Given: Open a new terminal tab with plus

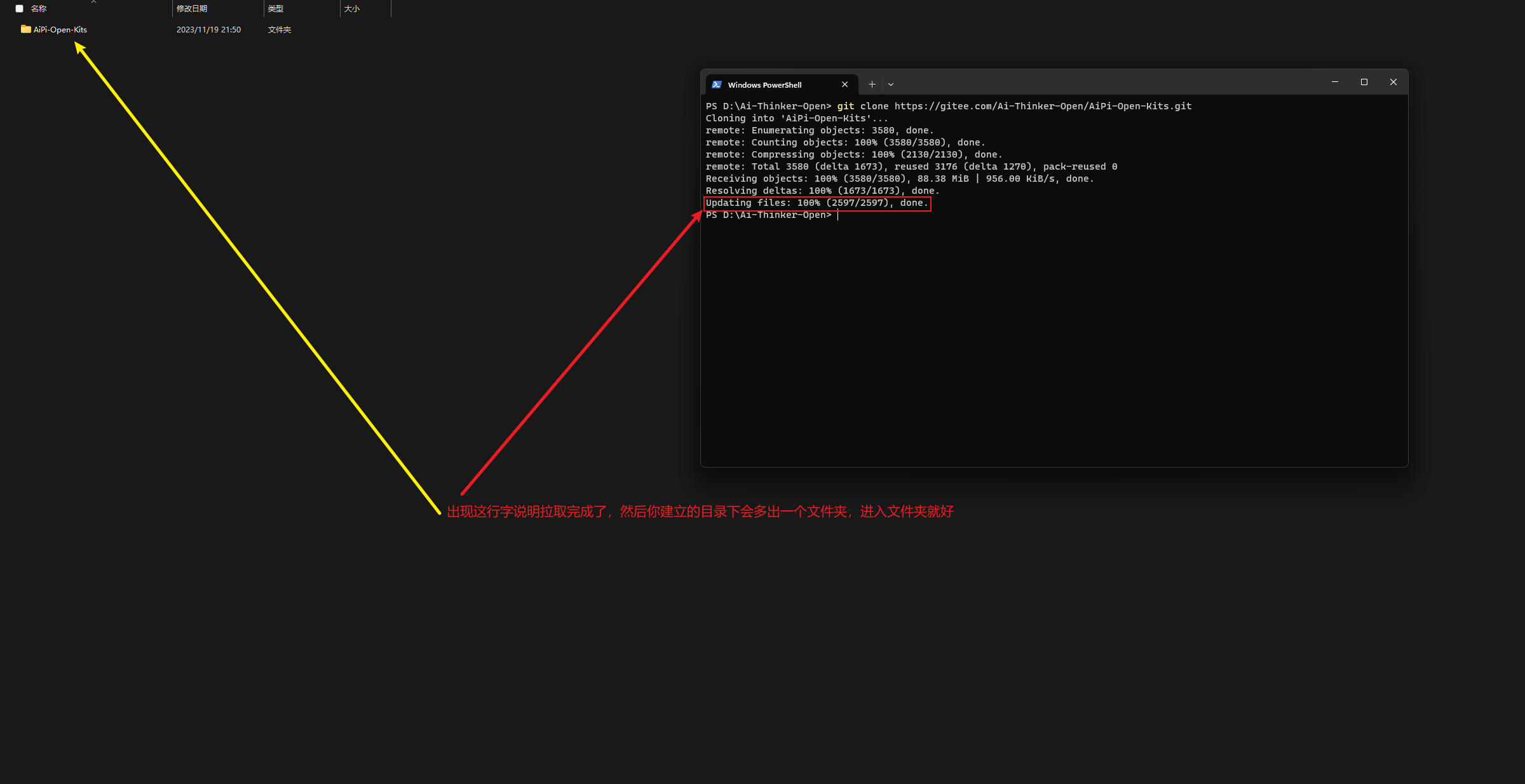Looking at the screenshot, I should [x=872, y=84].
